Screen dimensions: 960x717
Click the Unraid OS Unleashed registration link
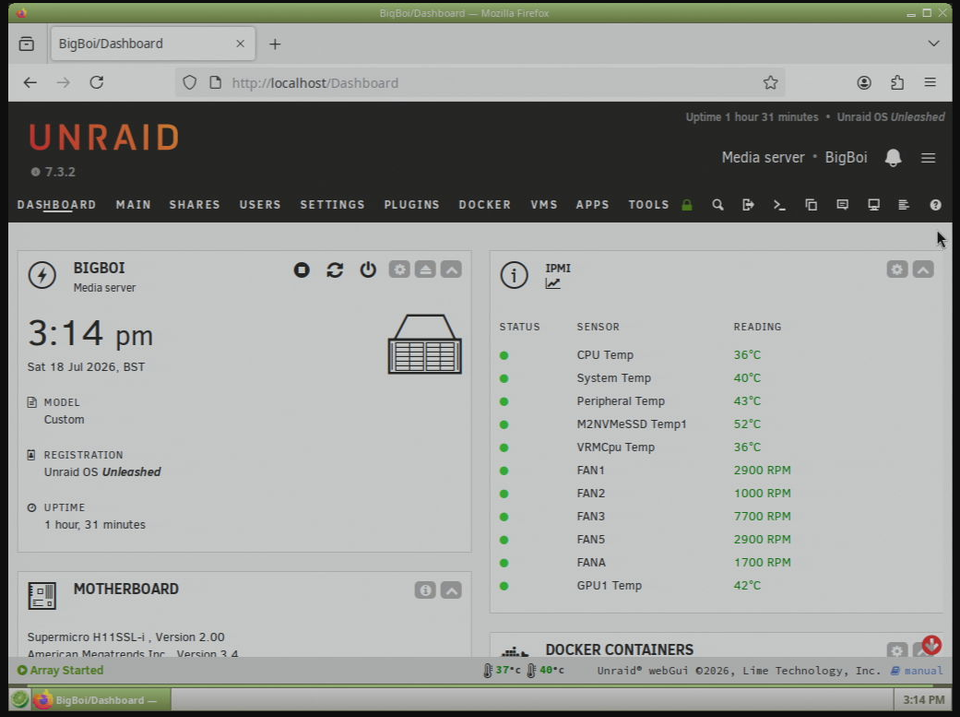coord(102,472)
